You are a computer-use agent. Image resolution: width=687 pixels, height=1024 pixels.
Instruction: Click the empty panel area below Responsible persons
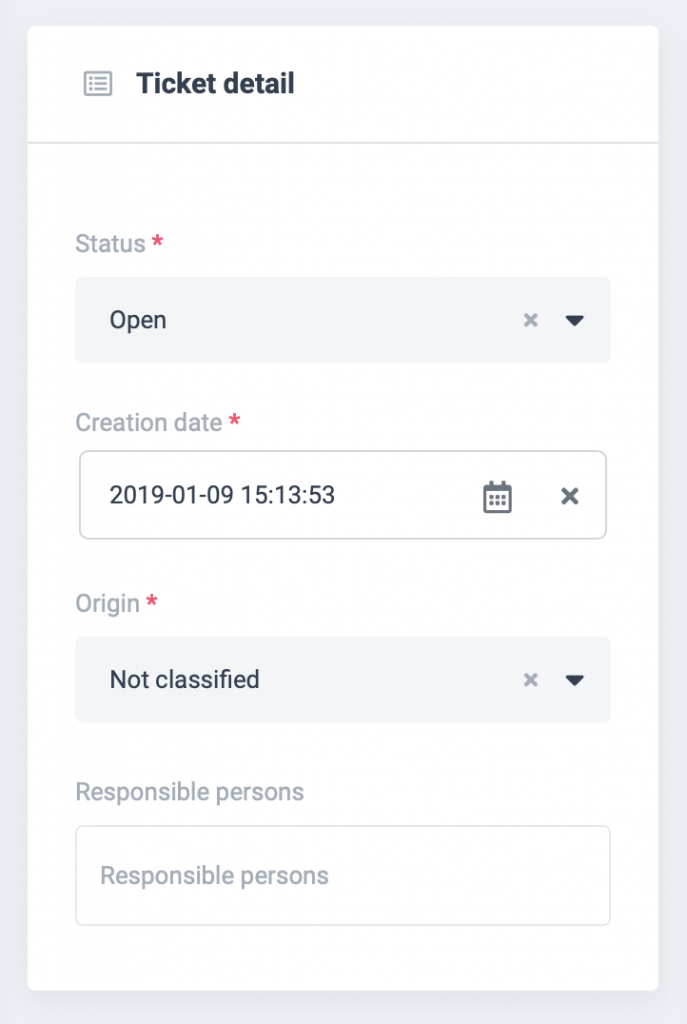(342, 958)
